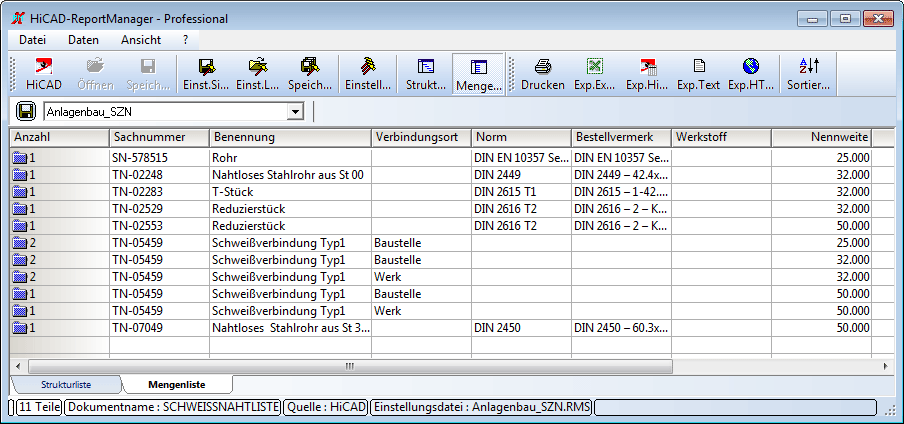This screenshot has height=424, width=904.
Task: Click inside the Anlagenbau_SZN text field
Action: (x=165, y=111)
